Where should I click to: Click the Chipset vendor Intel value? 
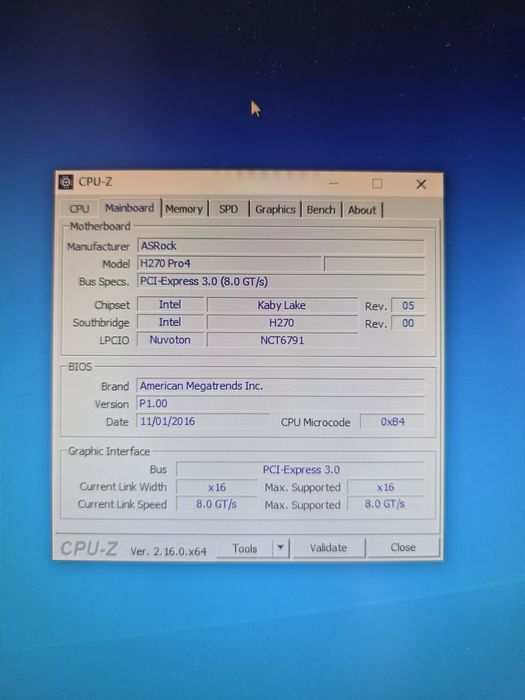(170, 304)
